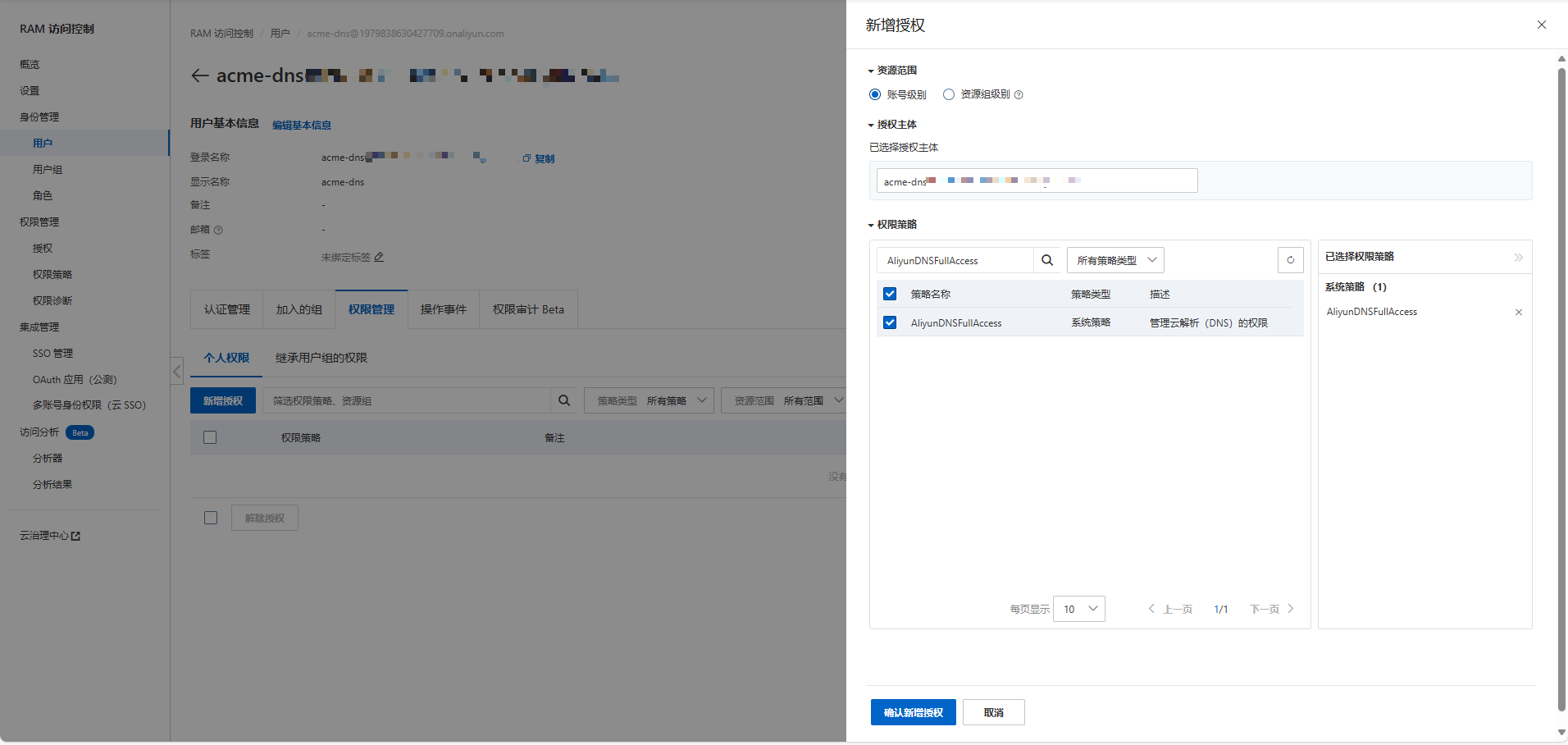Collapse the left sidebar with arrow handle
The image size is (1568, 745).
coord(177,372)
